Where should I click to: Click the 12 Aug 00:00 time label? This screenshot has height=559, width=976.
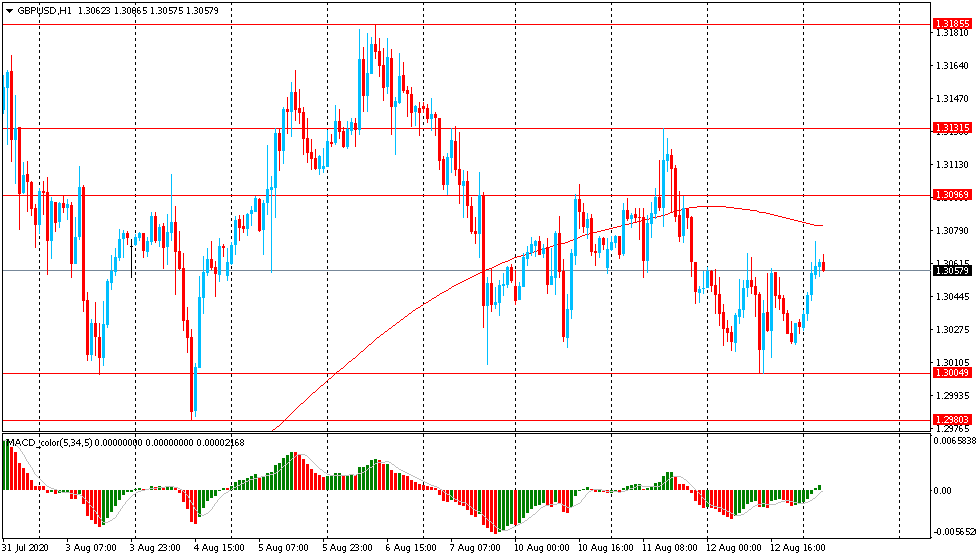point(734,548)
